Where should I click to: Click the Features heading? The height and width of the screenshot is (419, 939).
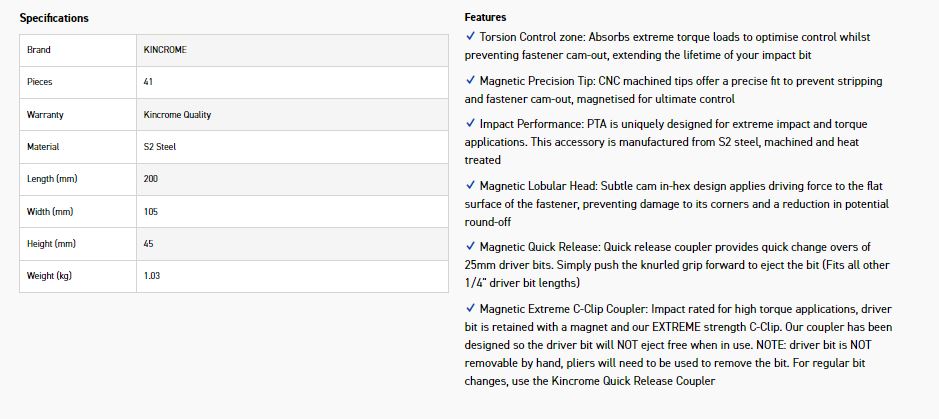coord(485,17)
